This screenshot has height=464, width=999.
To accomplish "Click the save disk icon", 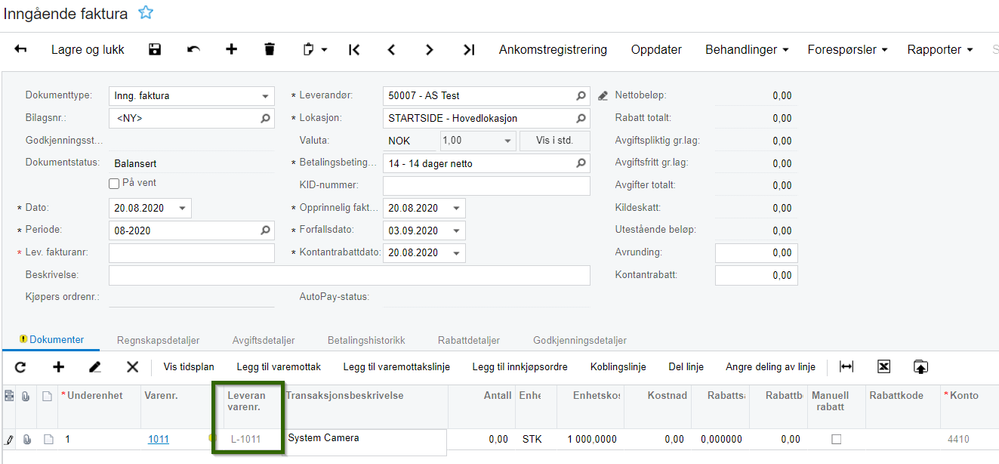I will pyautogui.click(x=155, y=49).
